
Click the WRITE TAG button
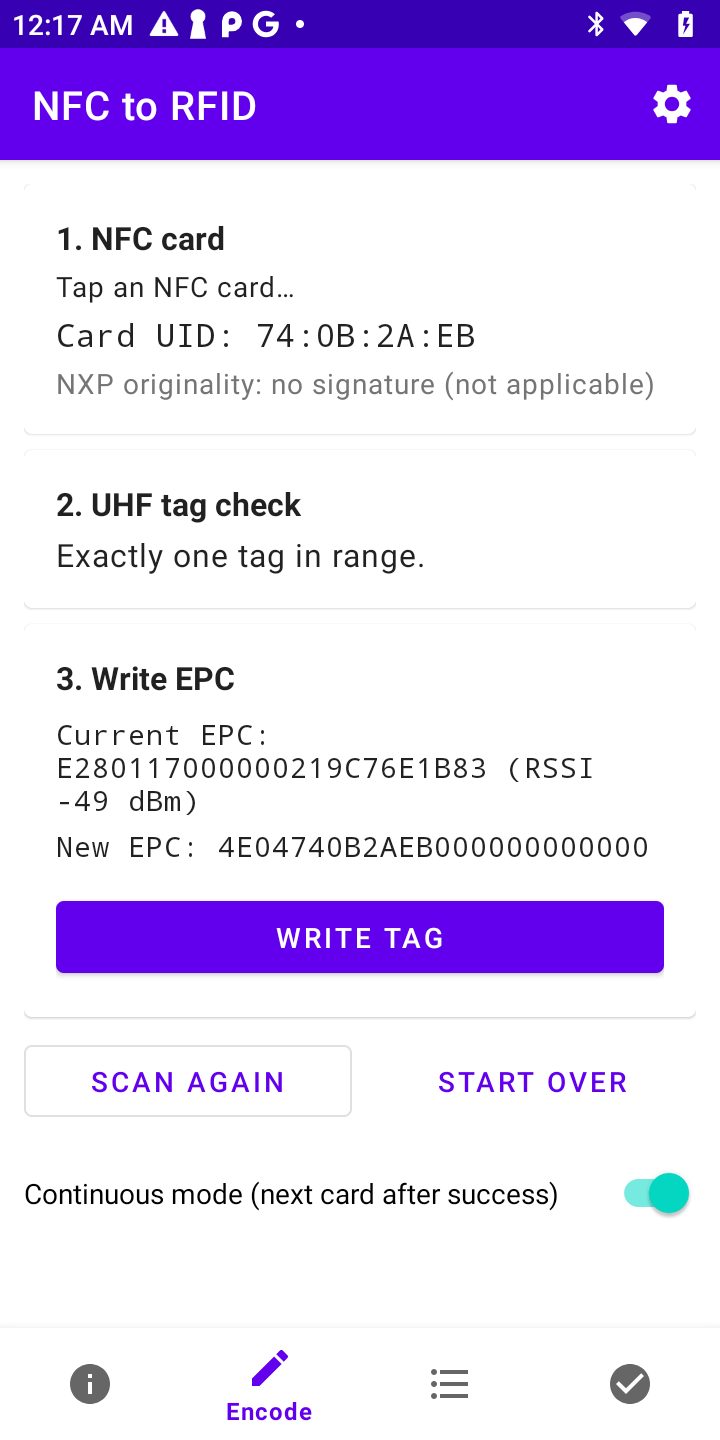tap(360, 937)
